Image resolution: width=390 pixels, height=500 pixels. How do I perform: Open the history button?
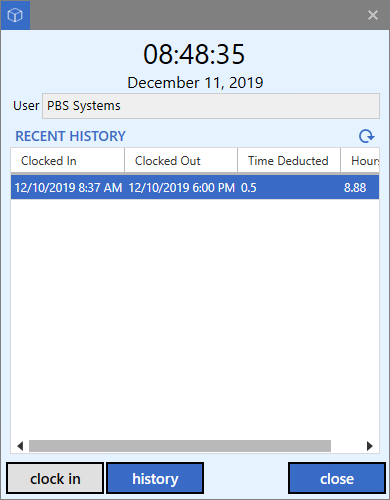(x=155, y=479)
